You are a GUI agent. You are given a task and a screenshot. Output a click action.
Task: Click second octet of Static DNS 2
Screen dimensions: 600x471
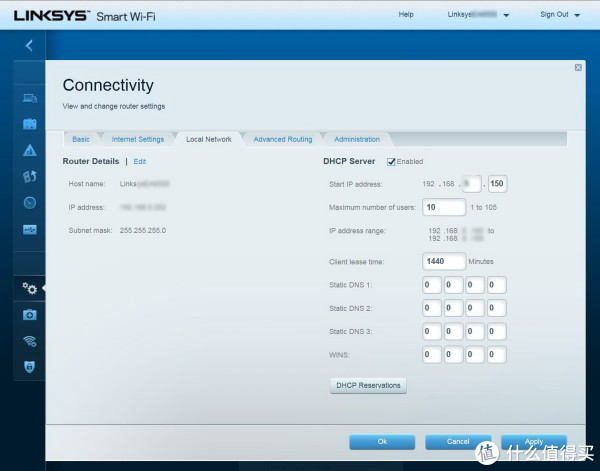point(453,308)
